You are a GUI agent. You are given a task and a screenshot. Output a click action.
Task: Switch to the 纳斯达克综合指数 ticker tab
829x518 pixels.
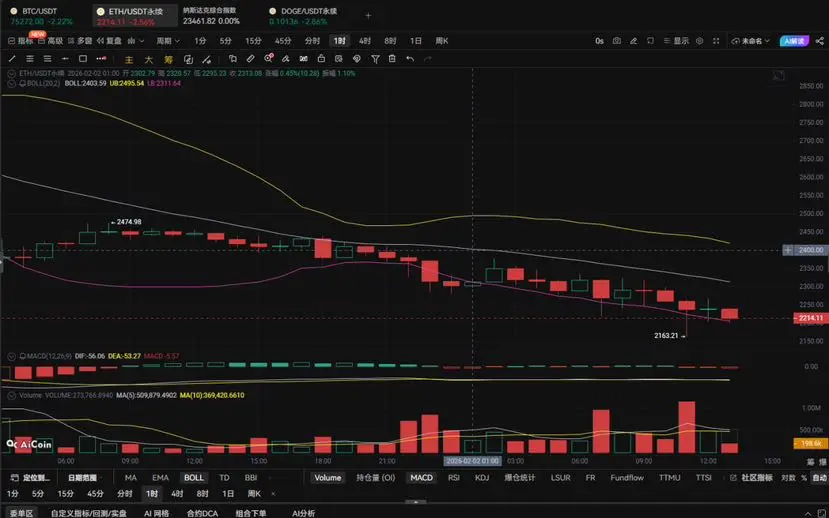211,16
